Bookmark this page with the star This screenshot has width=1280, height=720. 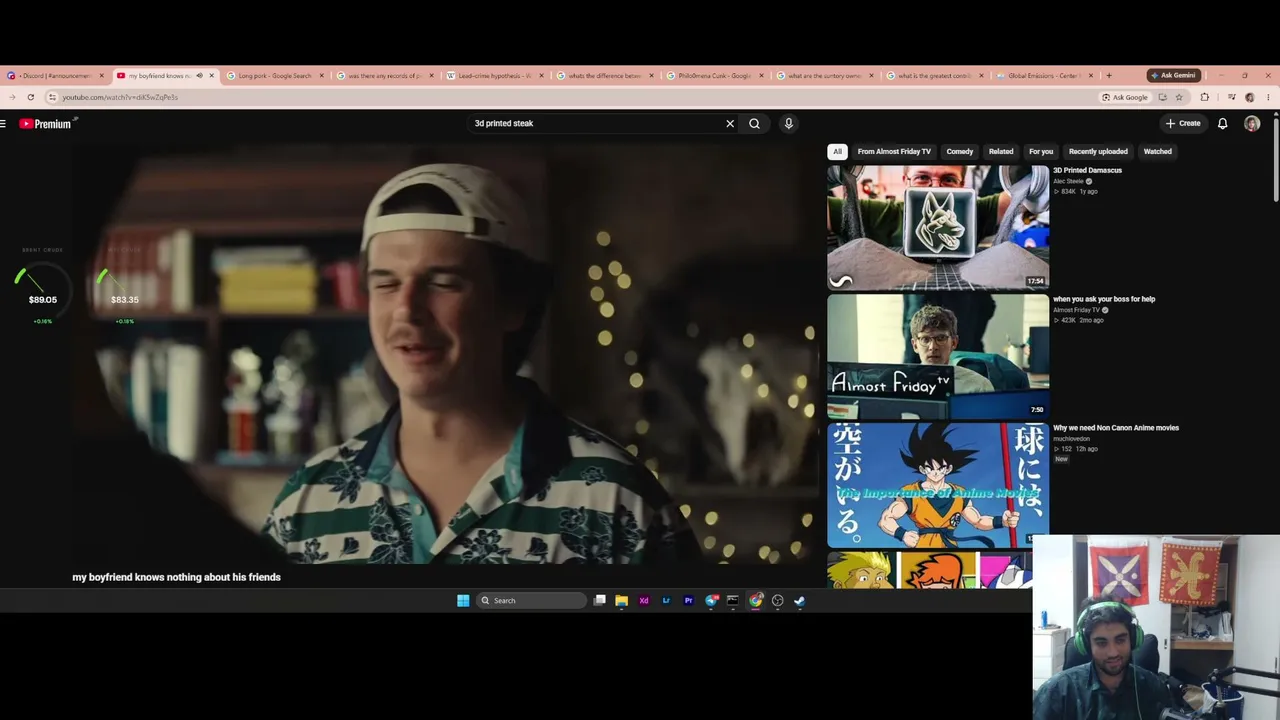click(1179, 97)
